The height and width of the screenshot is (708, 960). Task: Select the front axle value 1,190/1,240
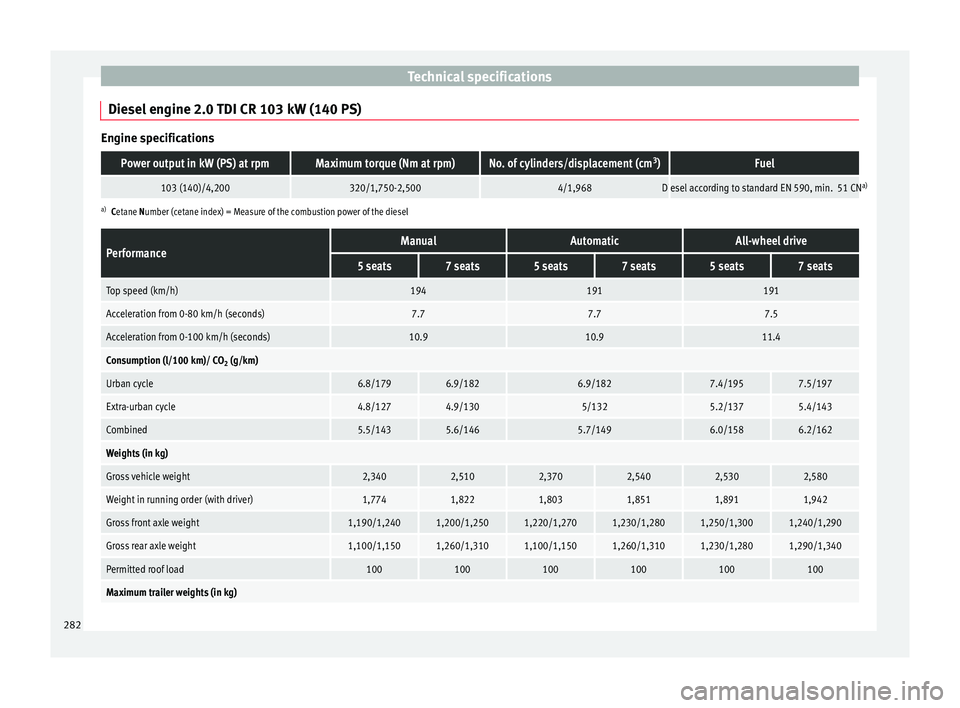click(x=374, y=523)
